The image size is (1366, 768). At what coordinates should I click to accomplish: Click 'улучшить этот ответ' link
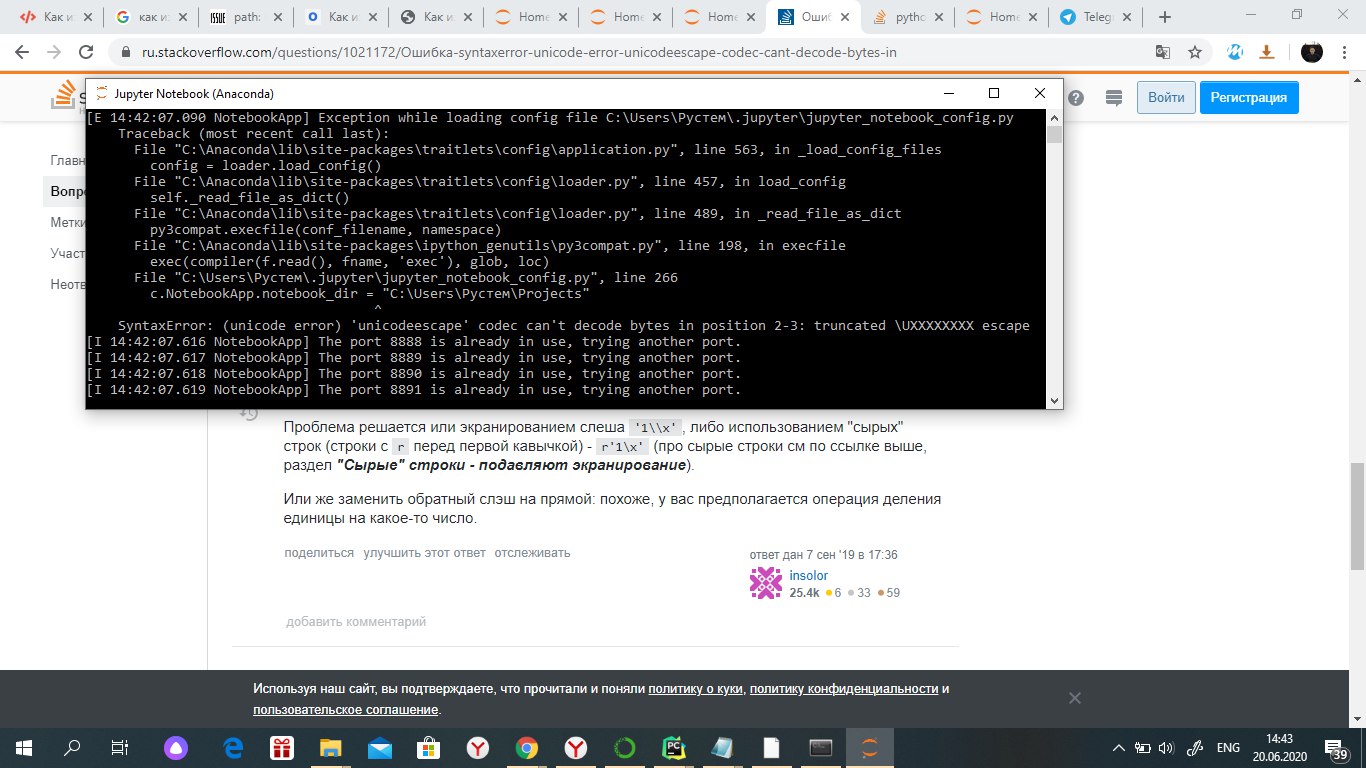point(425,552)
